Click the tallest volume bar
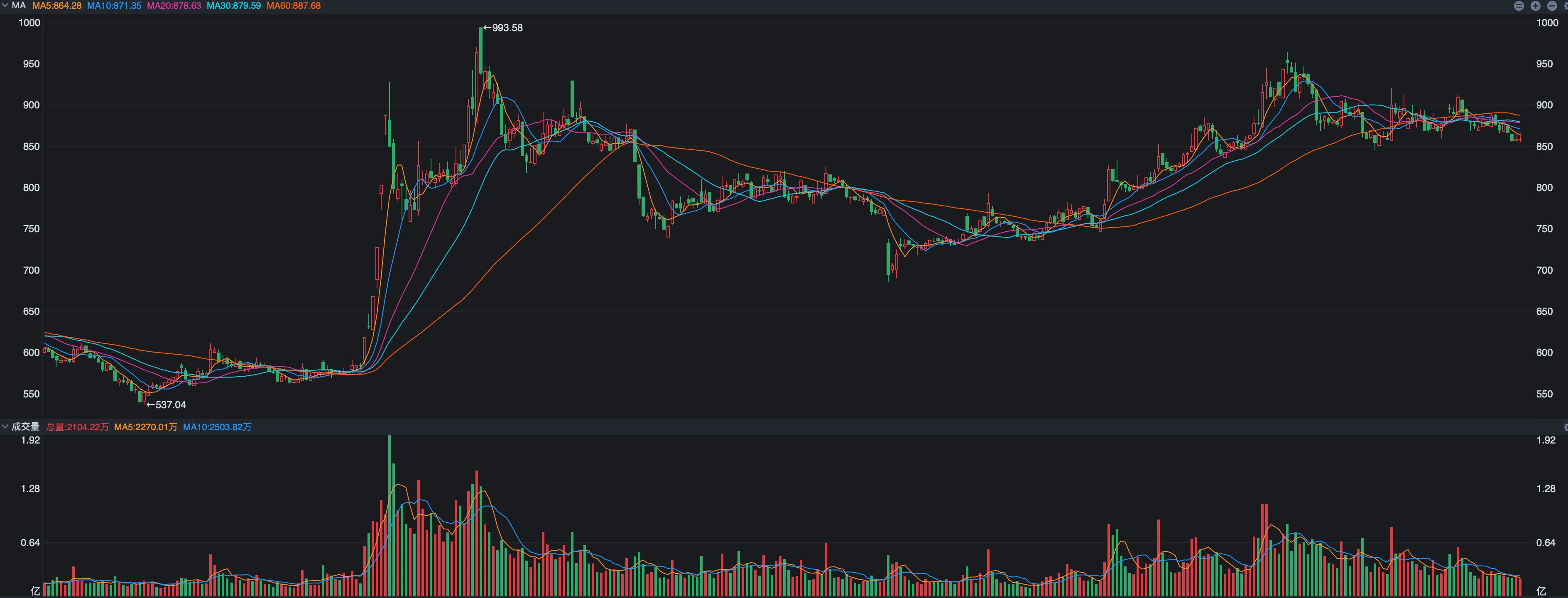Viewport: 1568px width, 598px height. tap(390, 517)
